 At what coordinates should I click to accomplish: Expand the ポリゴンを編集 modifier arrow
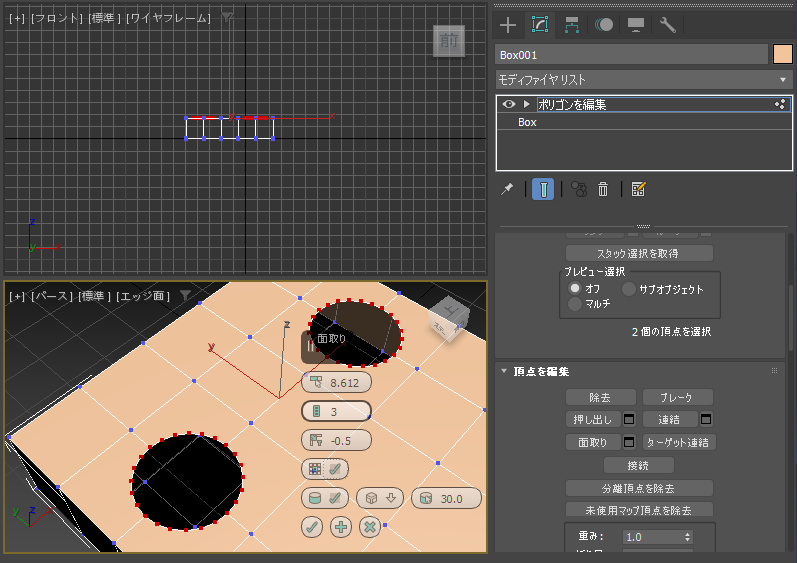coord(527,104)
